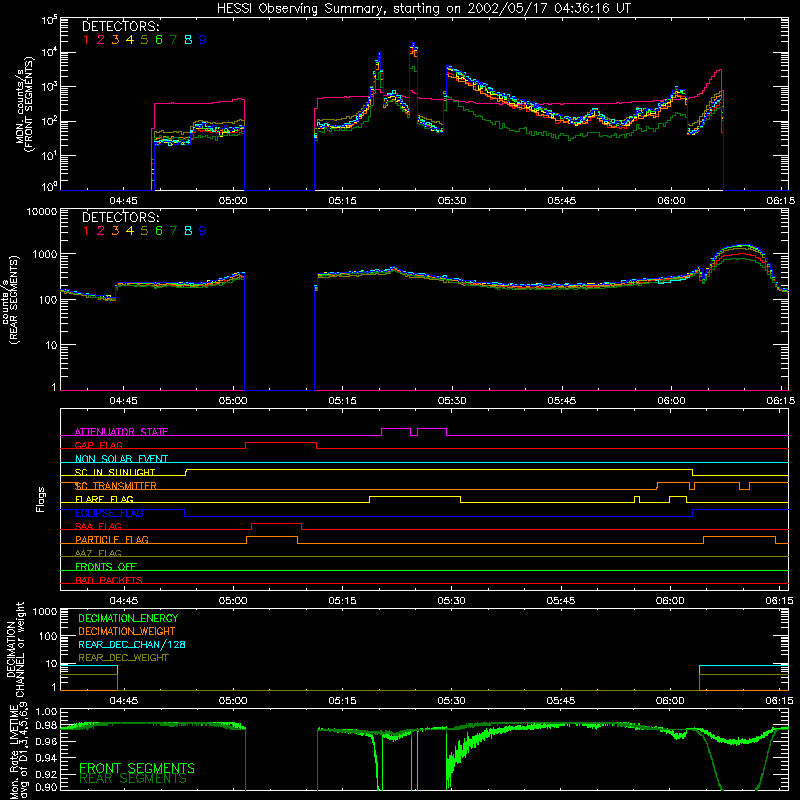Click '06:00' on the rear segments time axis
This screenshot has width=800, height=800.
671,401
